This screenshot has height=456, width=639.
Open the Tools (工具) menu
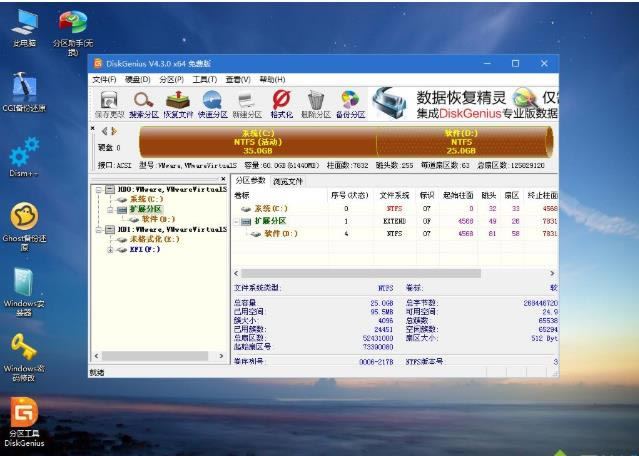[x=205, y=79]
